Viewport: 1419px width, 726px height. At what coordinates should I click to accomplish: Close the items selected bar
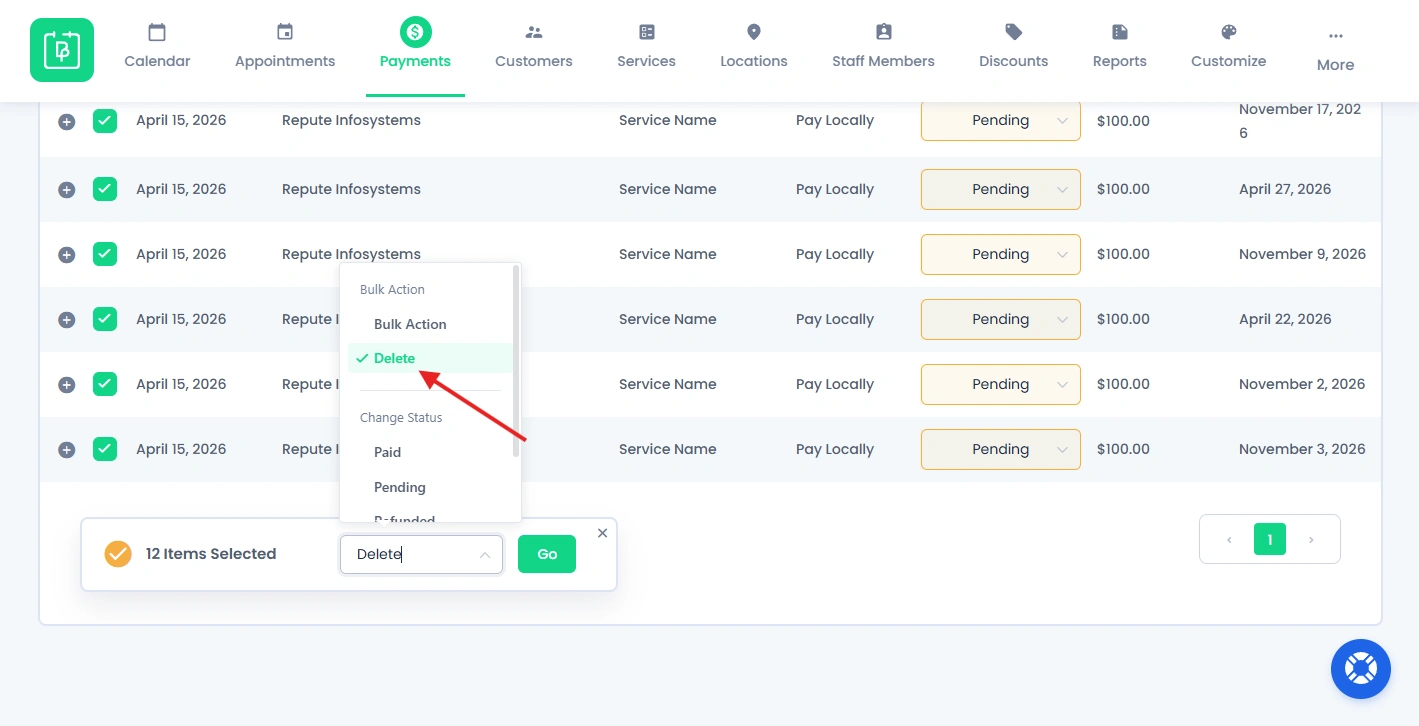602,533
